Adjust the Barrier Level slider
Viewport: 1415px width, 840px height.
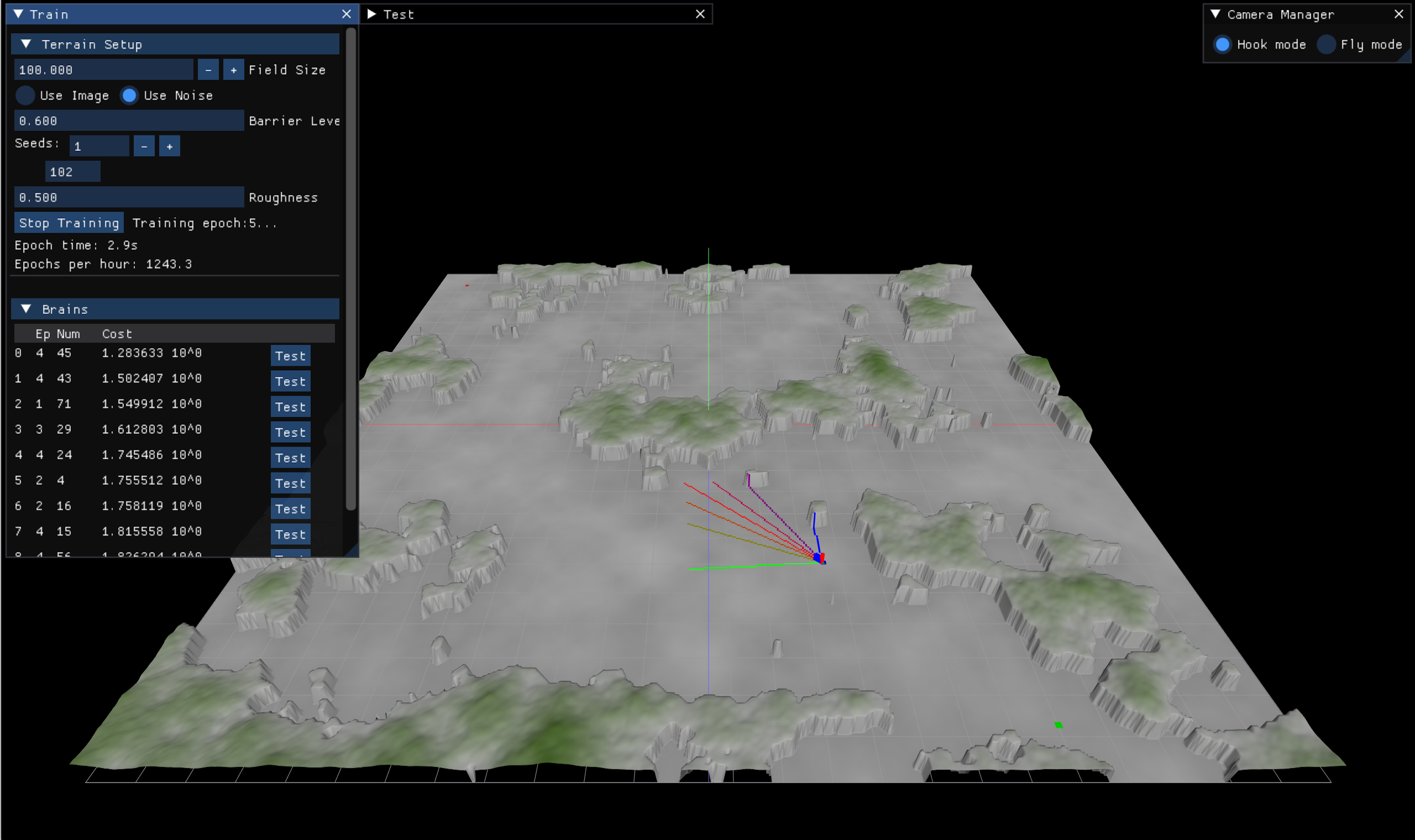click(129, 121)
